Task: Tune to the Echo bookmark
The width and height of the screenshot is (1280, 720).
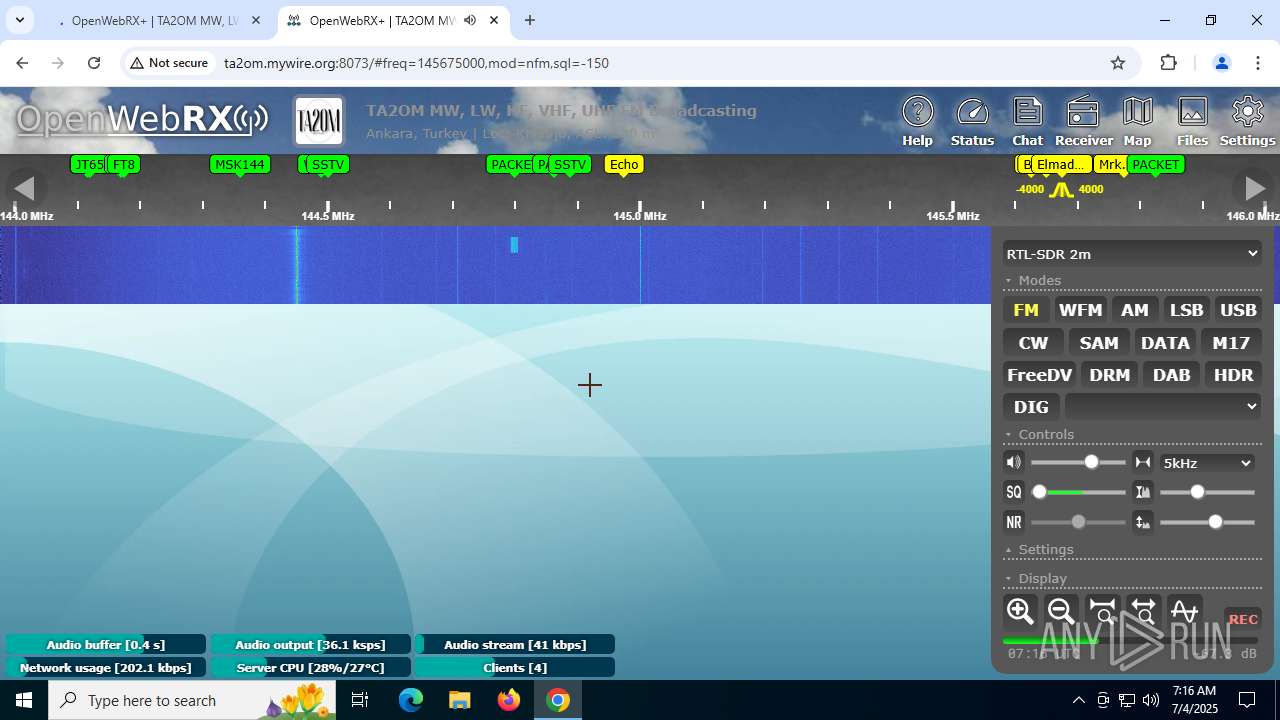Action: tap(624, 165)
